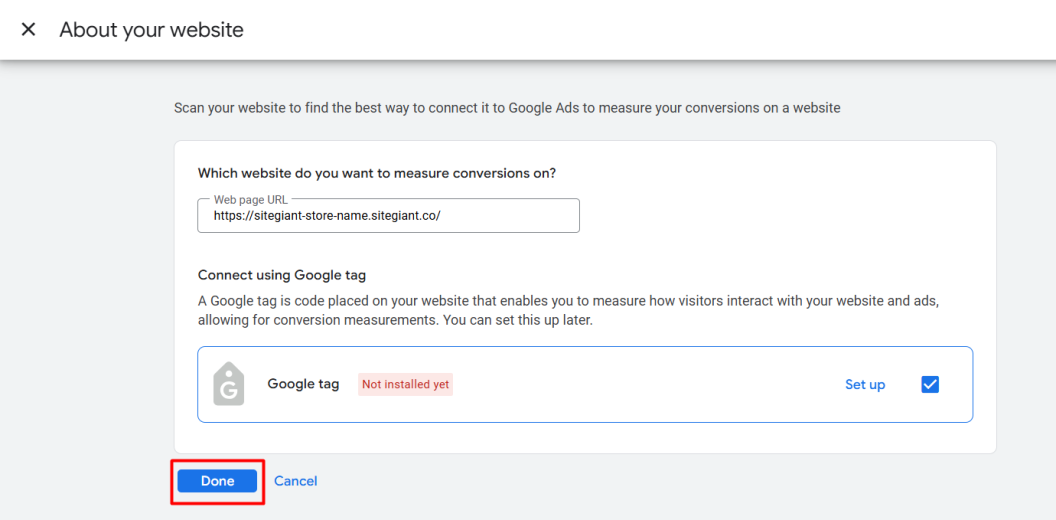Click the small 'Web page URL' floating label
Image resolution: width=1056 pixels, height=520 pixels.
pos(250,200)
